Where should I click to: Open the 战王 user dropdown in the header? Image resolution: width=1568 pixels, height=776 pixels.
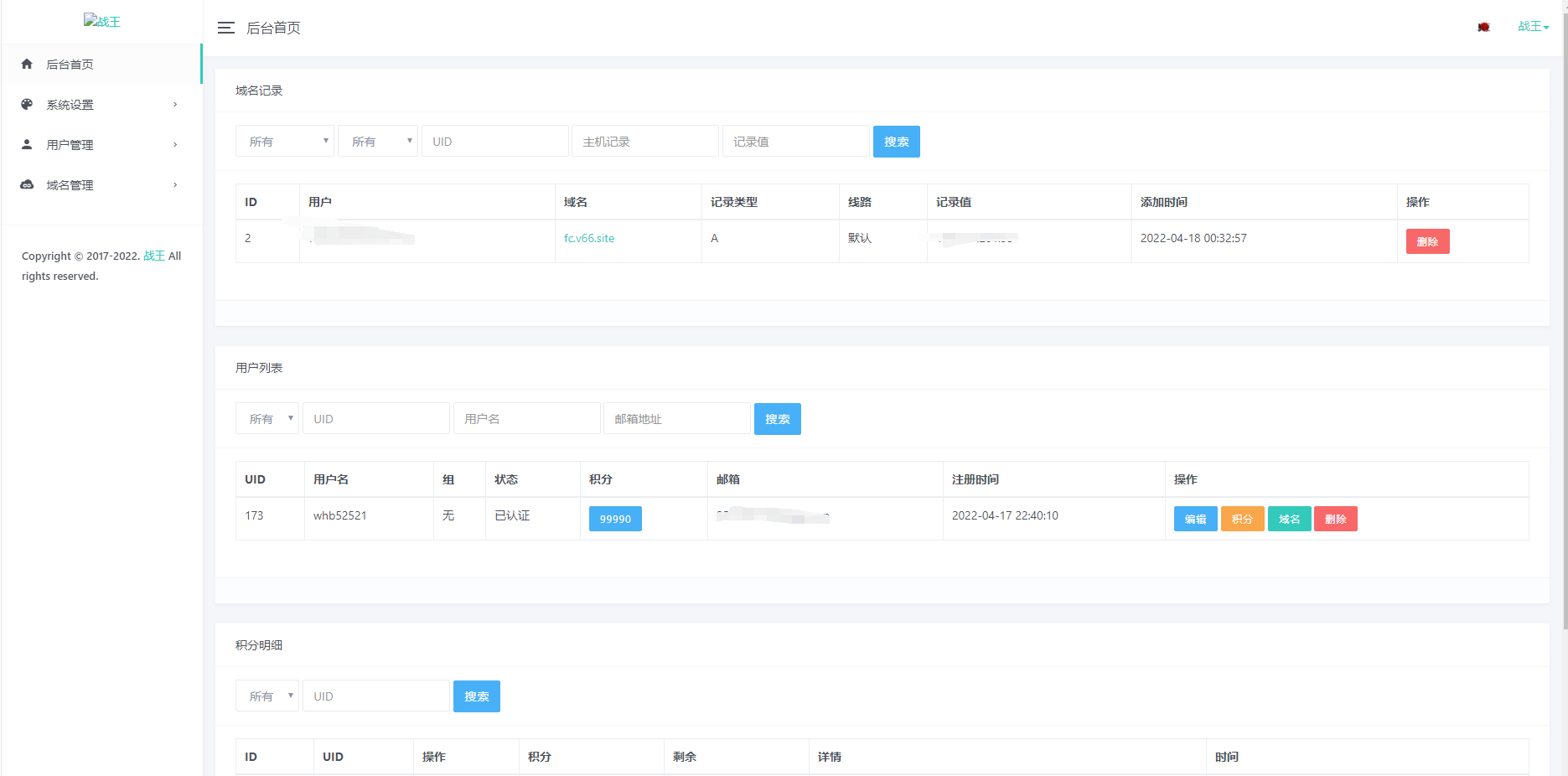[x=1534, y=27]
